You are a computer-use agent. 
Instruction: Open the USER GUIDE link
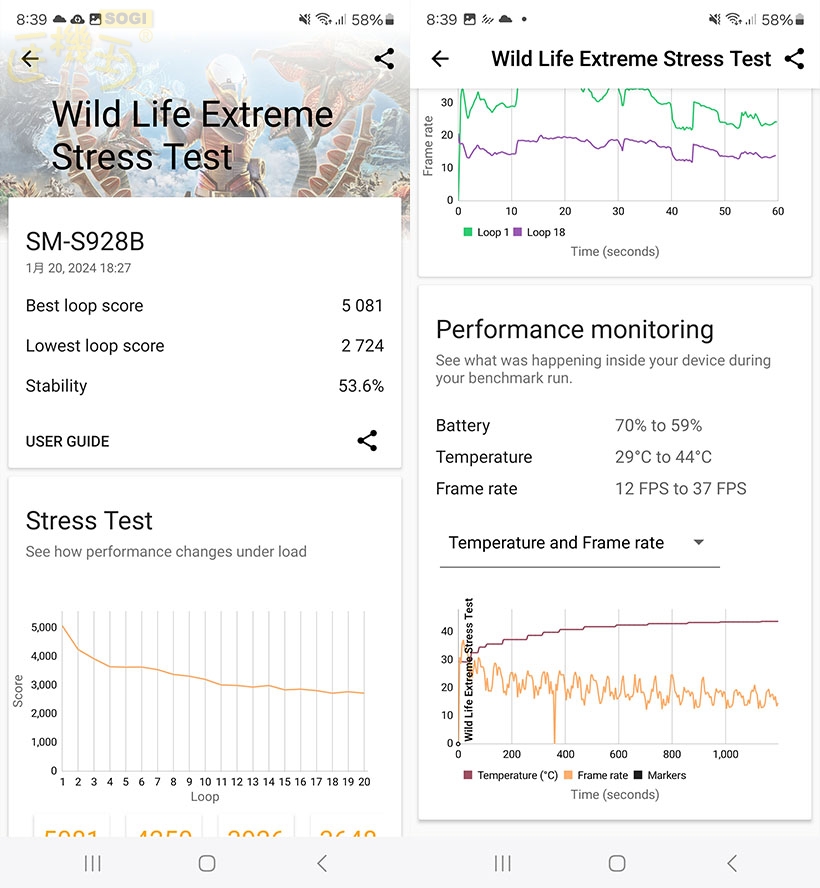pos(68,441)
